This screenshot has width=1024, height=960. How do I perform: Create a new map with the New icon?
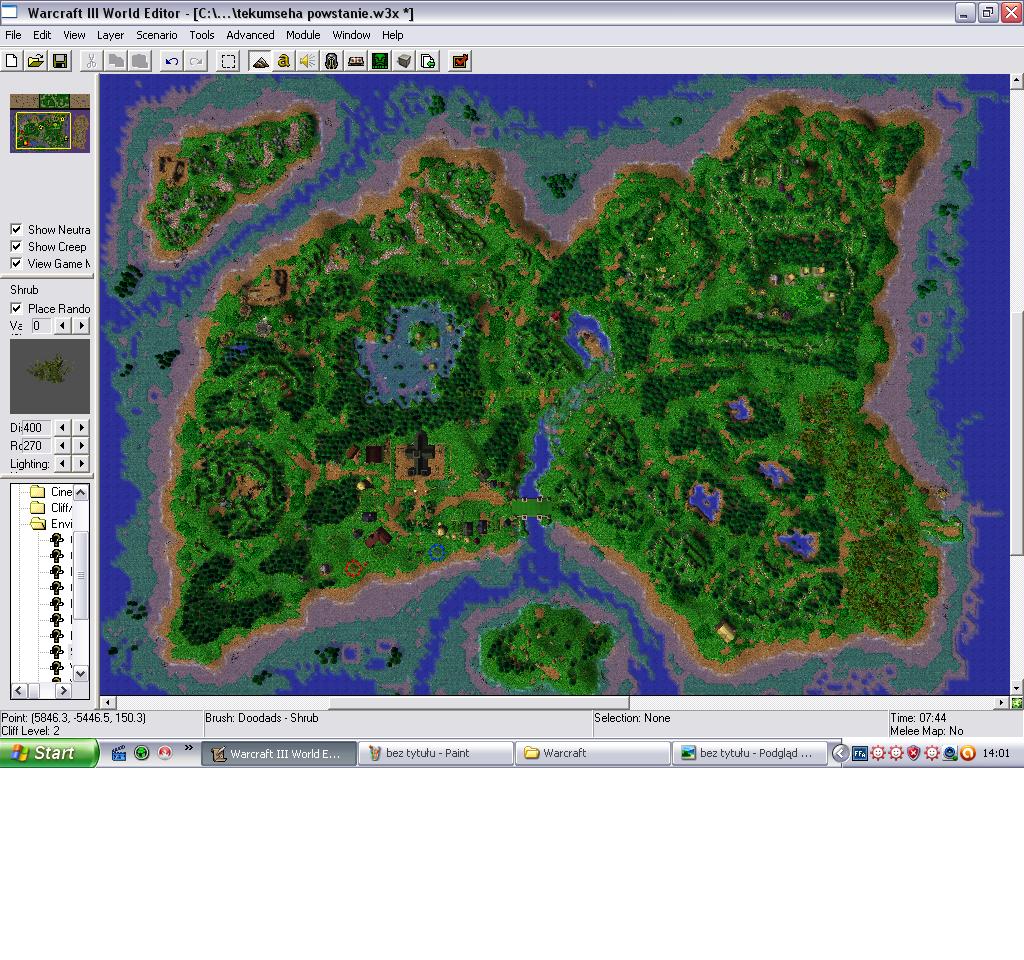(x=12, y=61)
